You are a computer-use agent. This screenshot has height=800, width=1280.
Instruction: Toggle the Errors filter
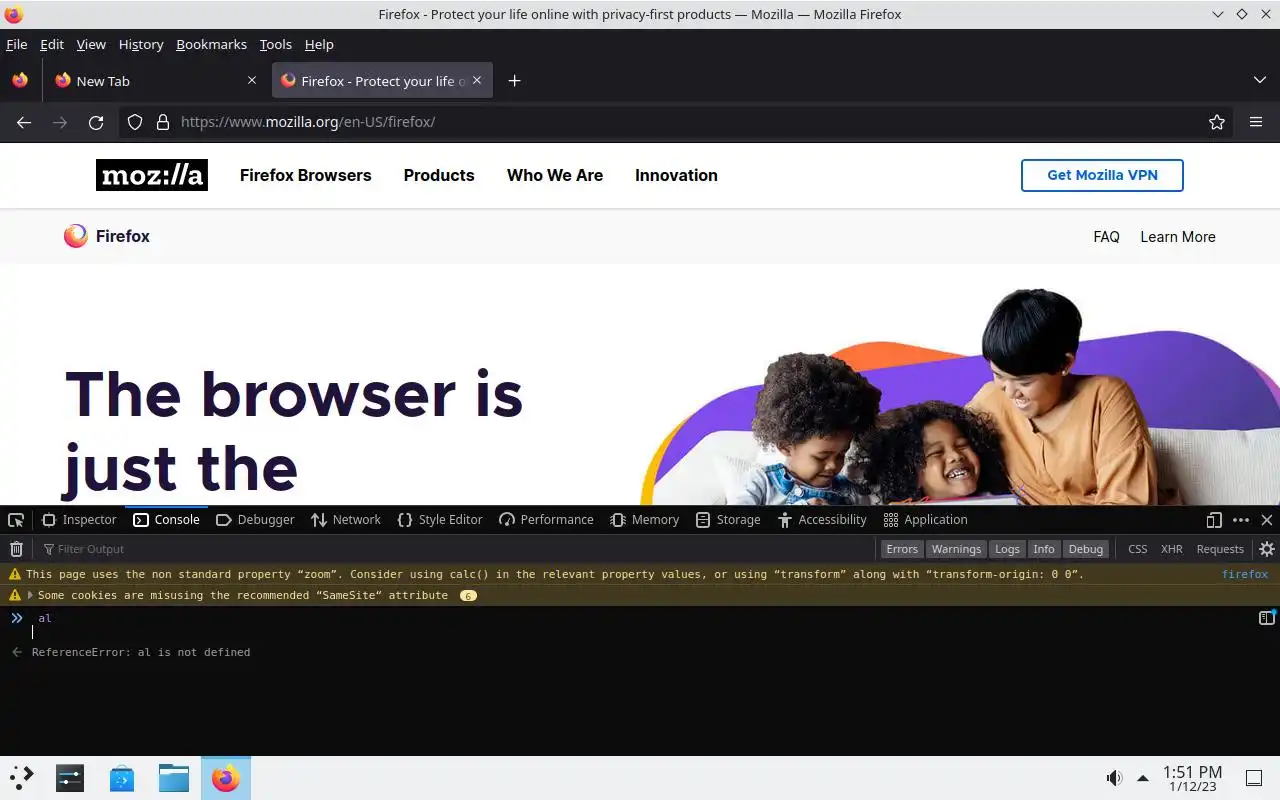[x=902, y=549]
